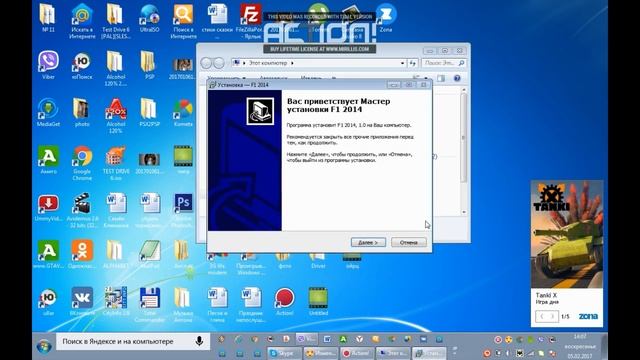Click Этот компьютер in address bar
Viewport: 640px width, 360px height.
pos(268,63)
